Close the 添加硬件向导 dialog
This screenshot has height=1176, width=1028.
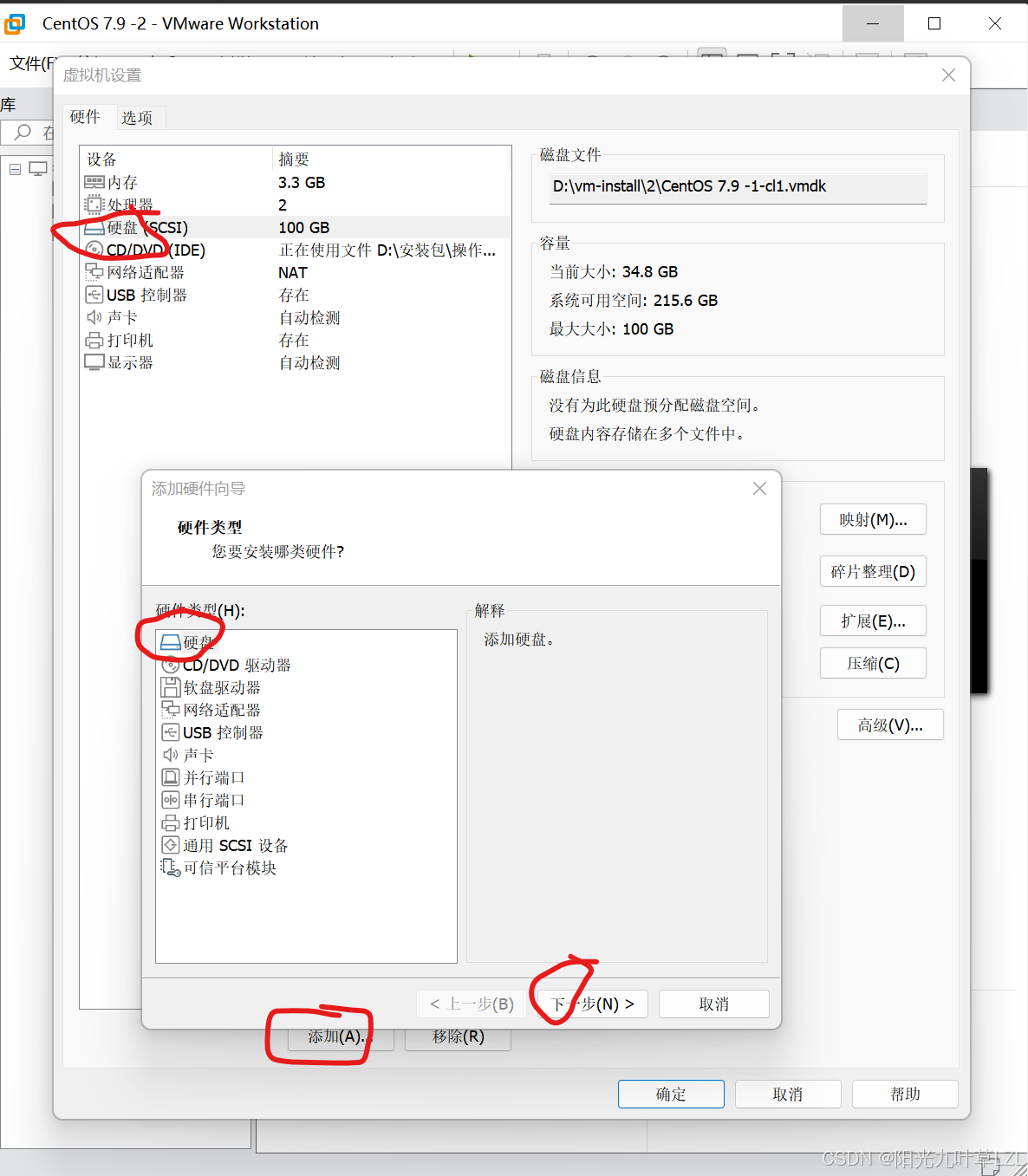point(759,489)
